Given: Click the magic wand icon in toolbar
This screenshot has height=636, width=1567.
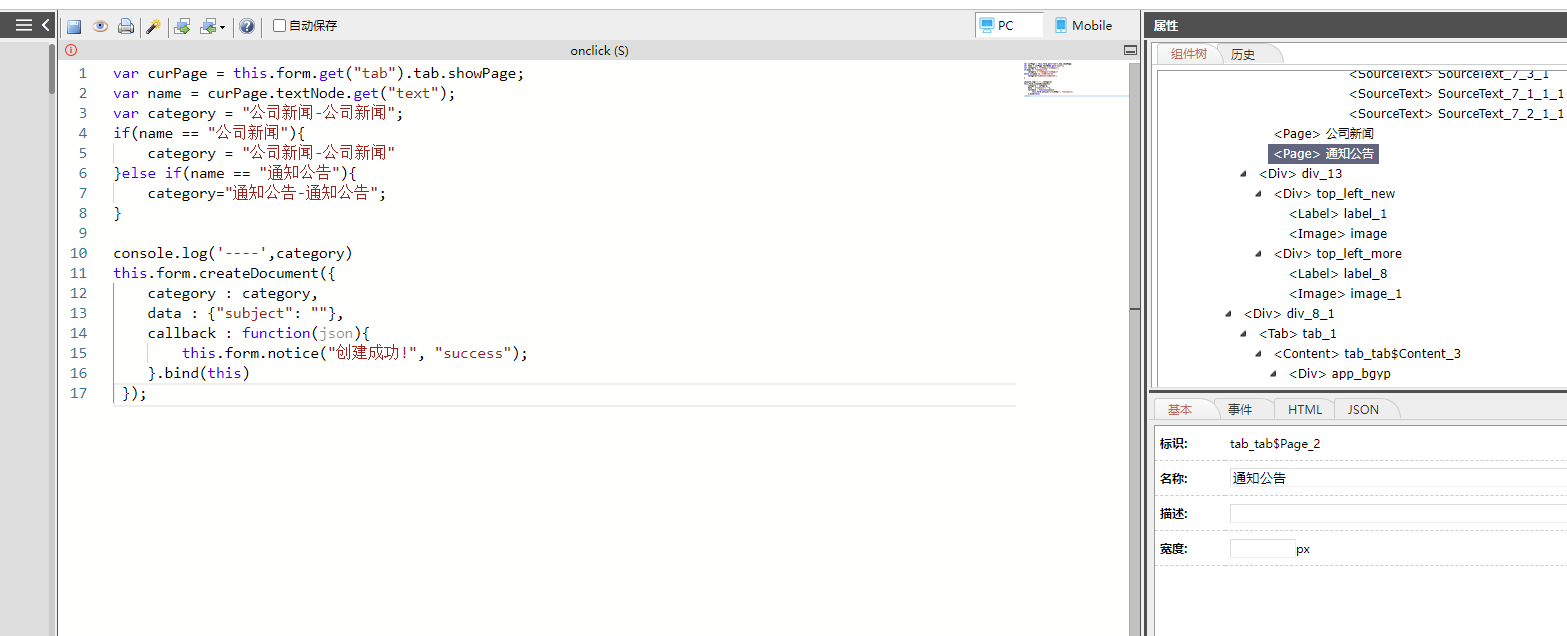Looking at the screenshot, I should (153, 26).
